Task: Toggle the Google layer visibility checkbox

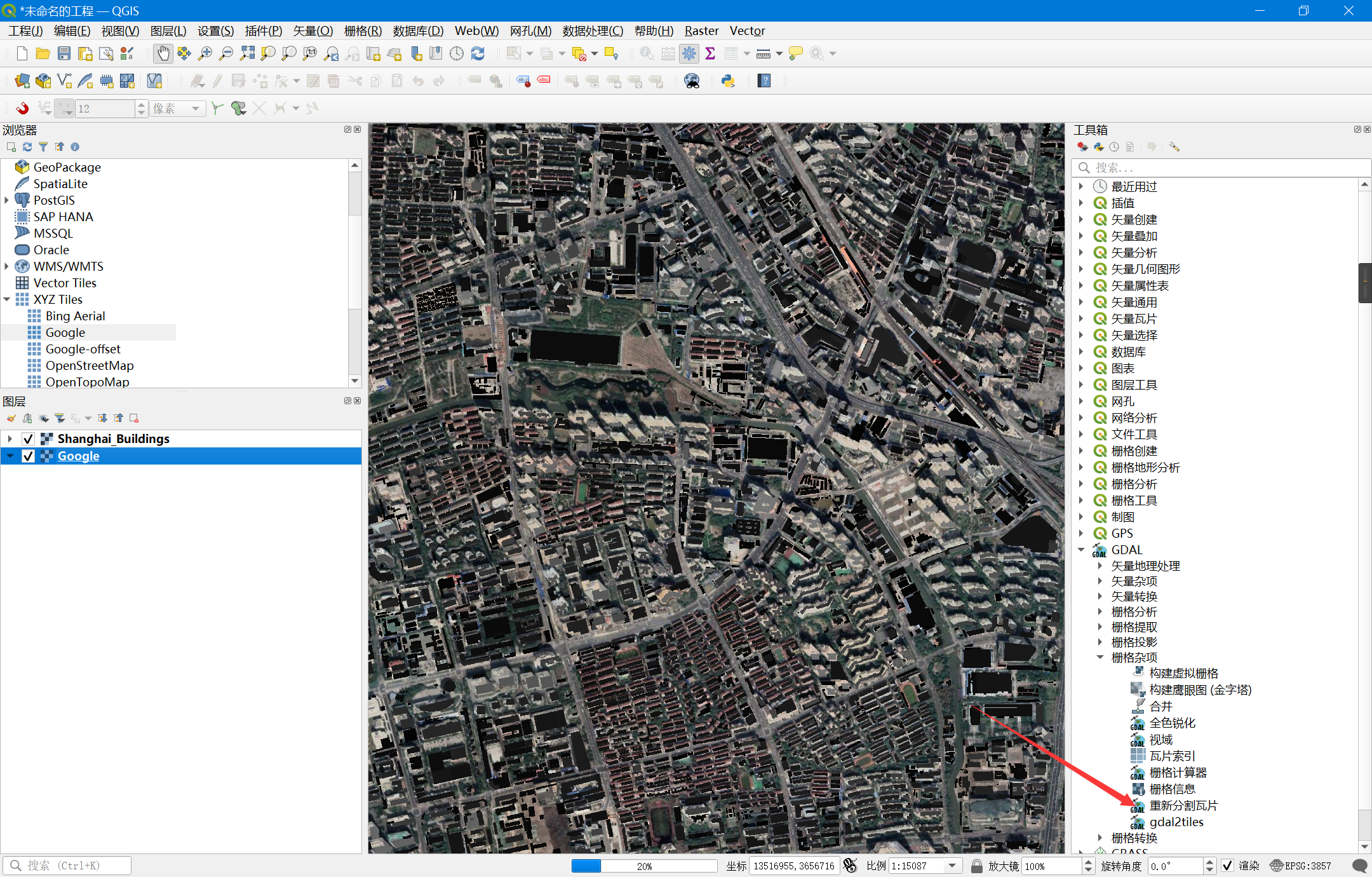Action: pos(28,456)
